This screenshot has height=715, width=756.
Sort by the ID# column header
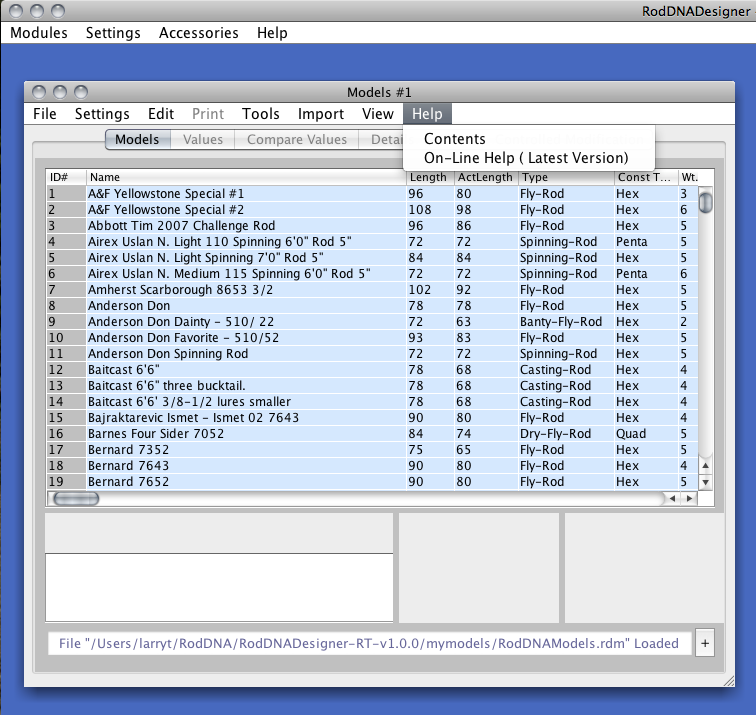click(67, 177)
